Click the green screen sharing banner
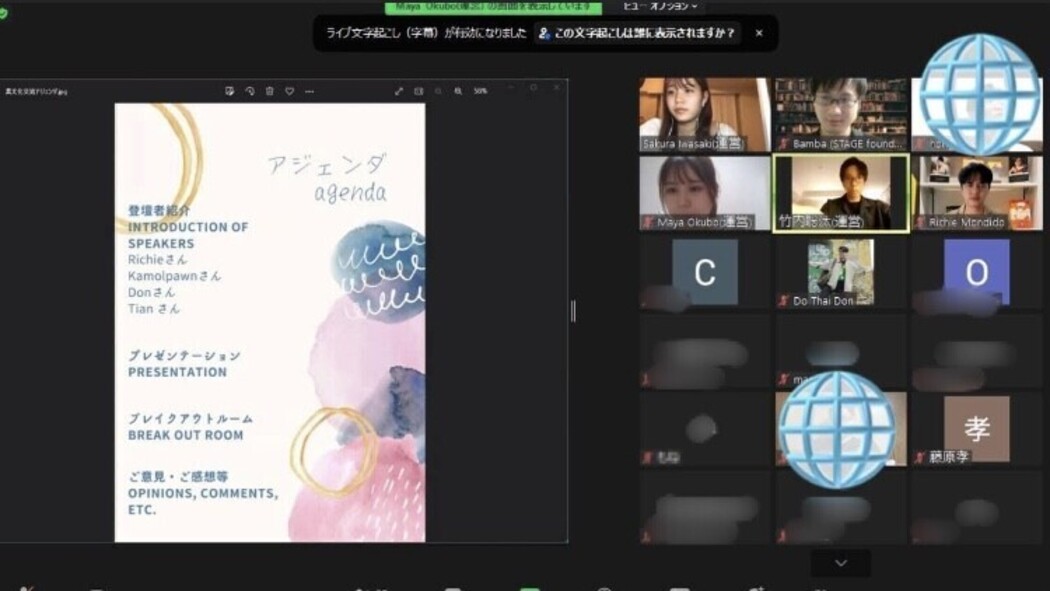The image size is (1050, 591). pyautogui.click(x=494, y=6)
